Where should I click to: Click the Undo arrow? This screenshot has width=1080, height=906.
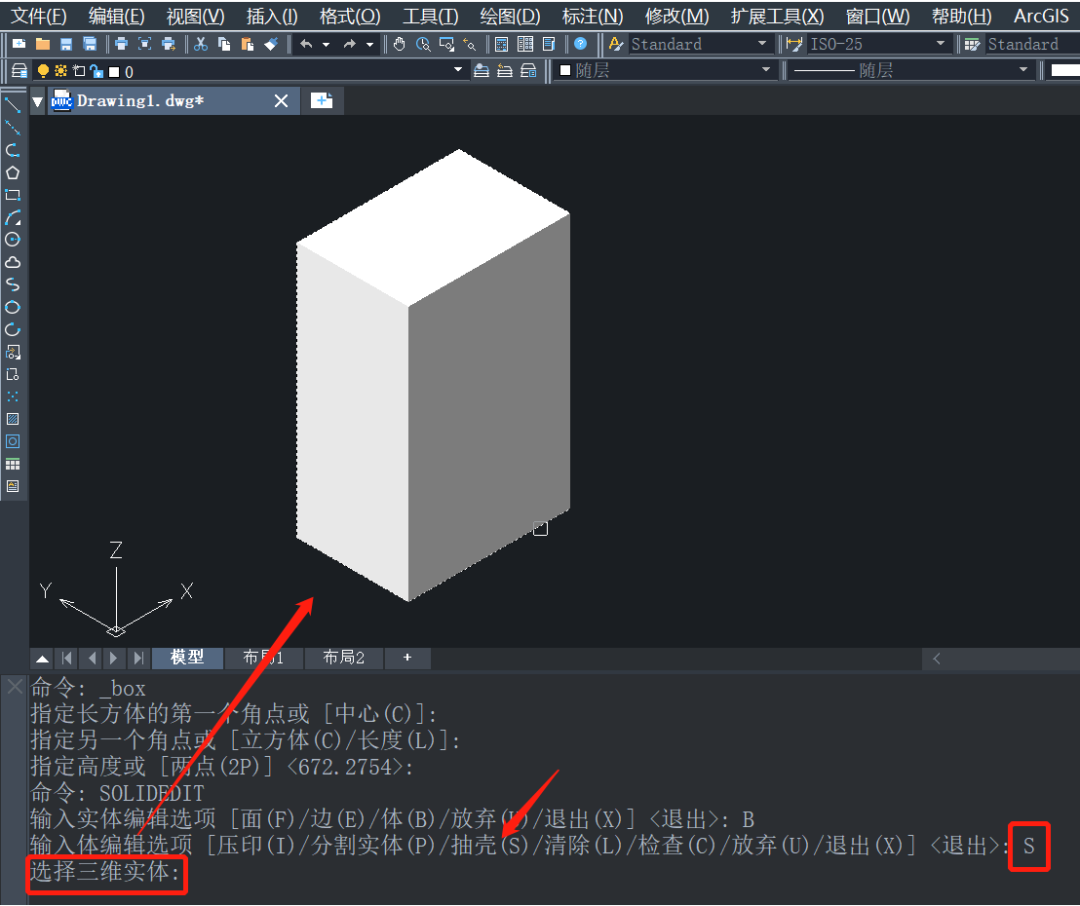click(x=306, y=44)
